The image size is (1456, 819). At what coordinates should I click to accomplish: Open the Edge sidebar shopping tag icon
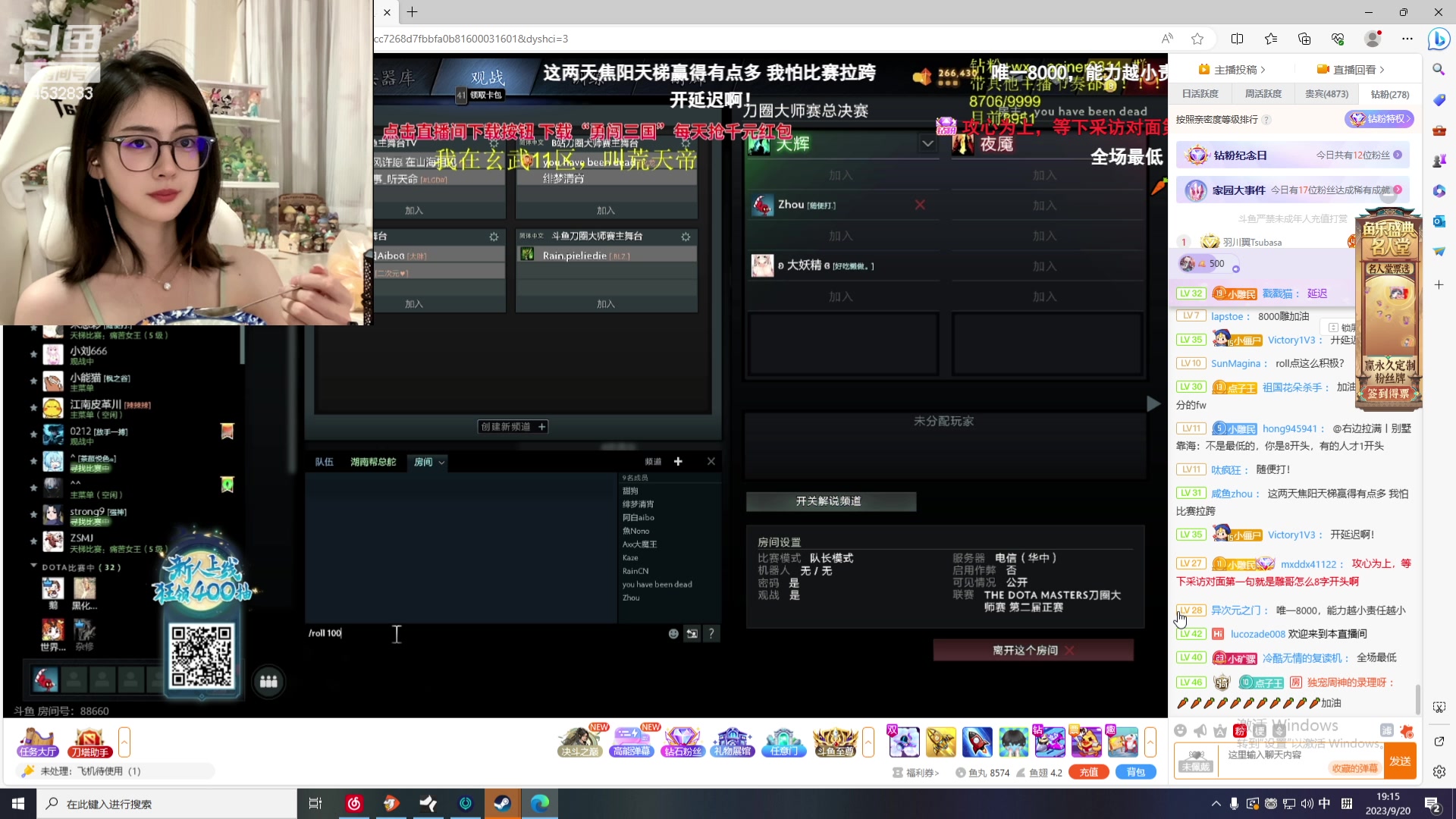tap(1439, 100)
